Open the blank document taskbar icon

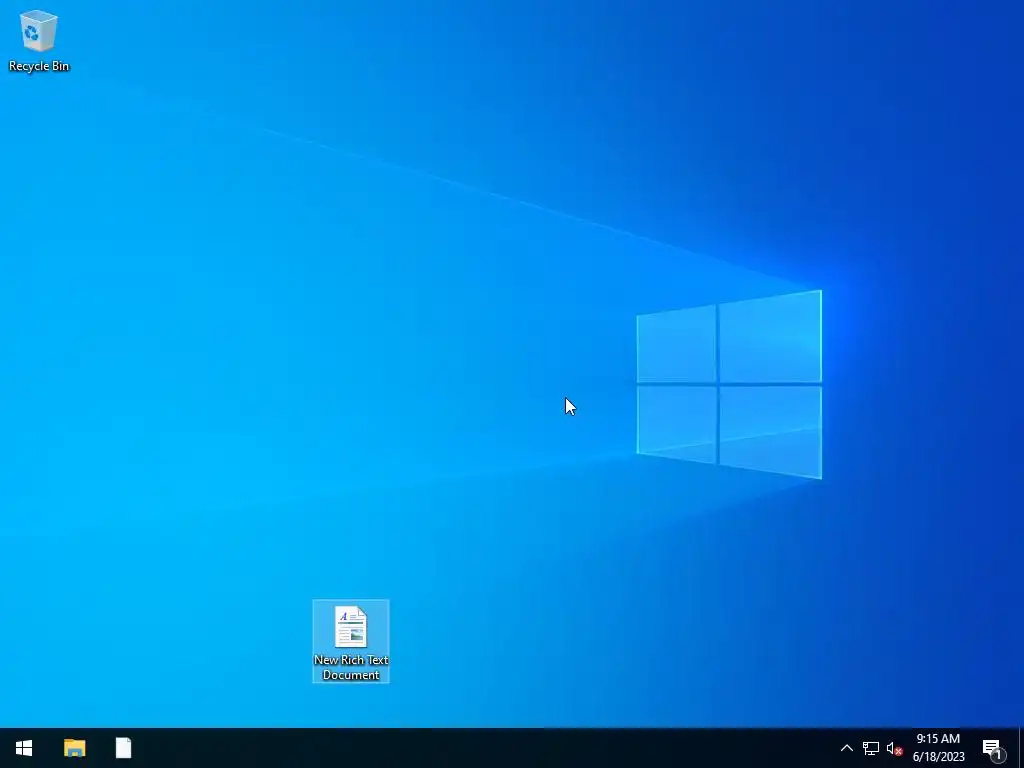[123, 748]
